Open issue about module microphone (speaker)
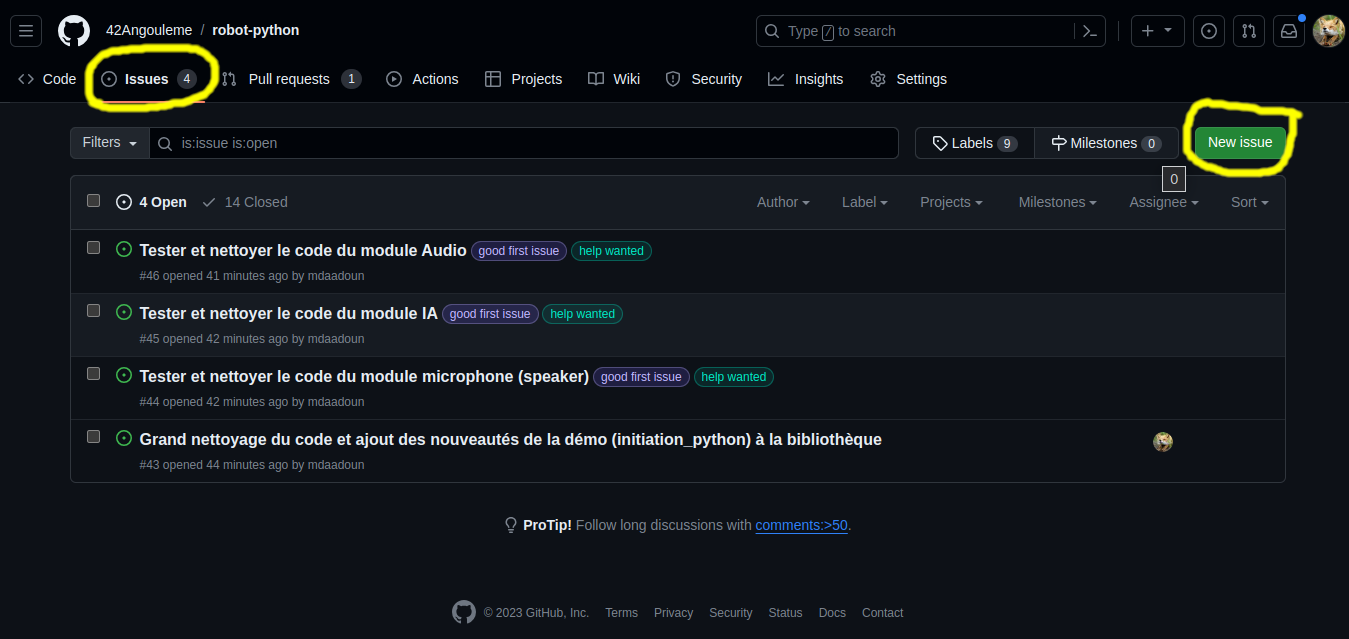Screen dimensions: 1349x639 tap(364, 376)
